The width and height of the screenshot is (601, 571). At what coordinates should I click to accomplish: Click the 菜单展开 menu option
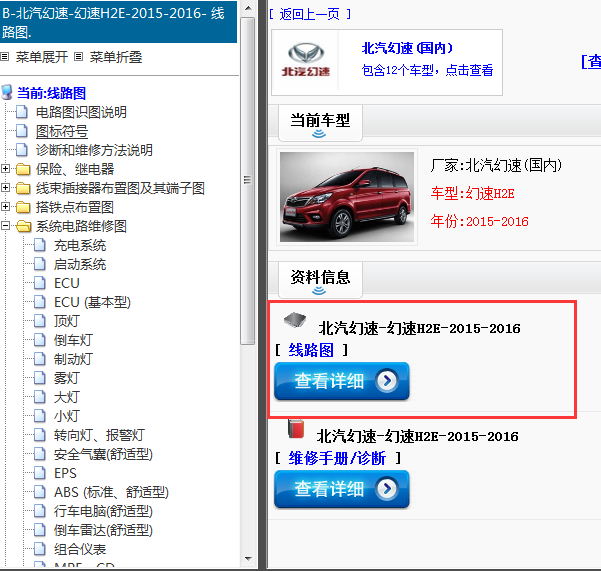[x=42, y=57]
